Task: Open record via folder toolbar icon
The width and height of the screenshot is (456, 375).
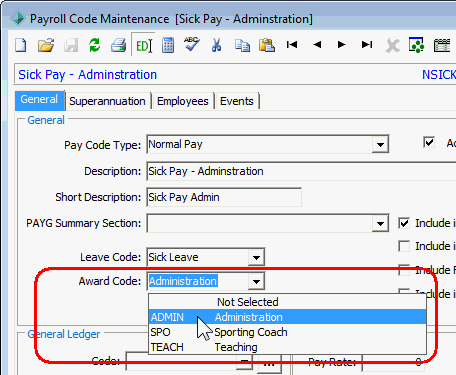Action: click(x=46, y=45)
